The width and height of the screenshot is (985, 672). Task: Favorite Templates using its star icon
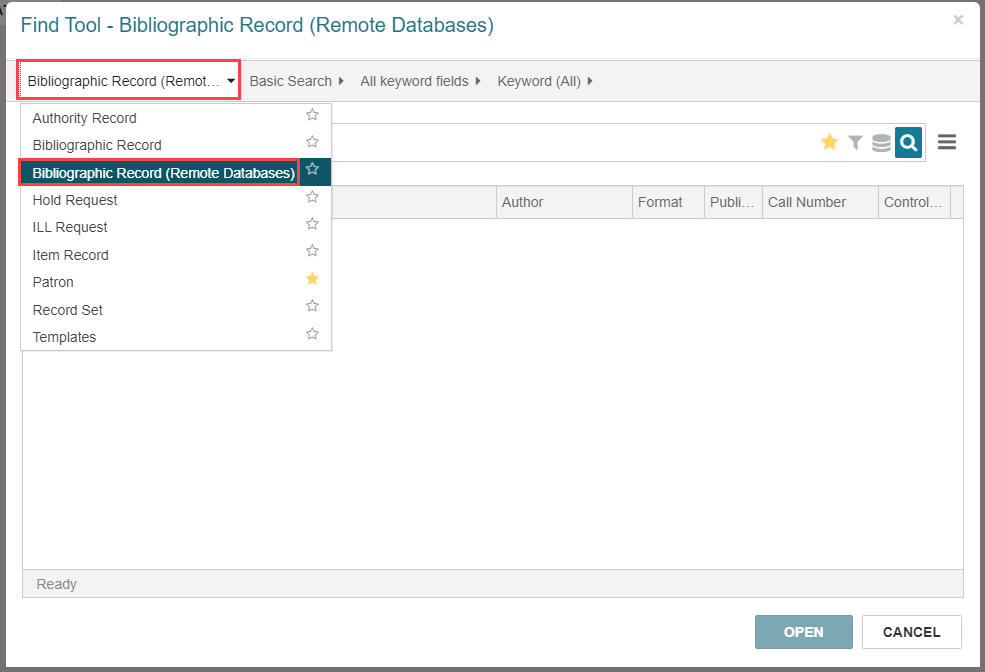click(312, 333)
